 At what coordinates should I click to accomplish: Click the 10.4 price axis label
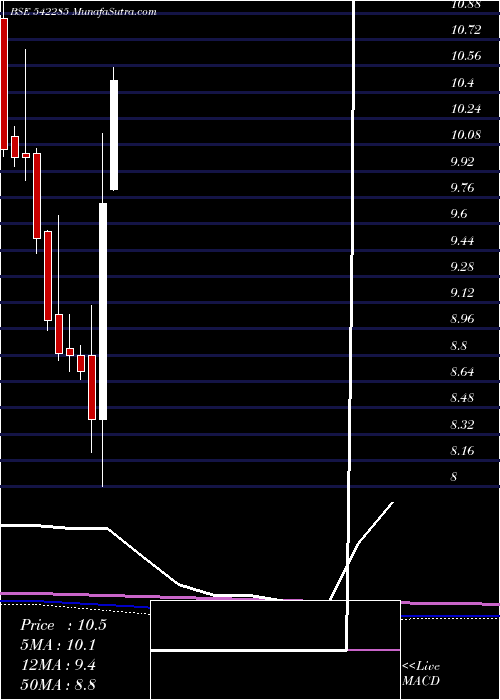point(462,83)
